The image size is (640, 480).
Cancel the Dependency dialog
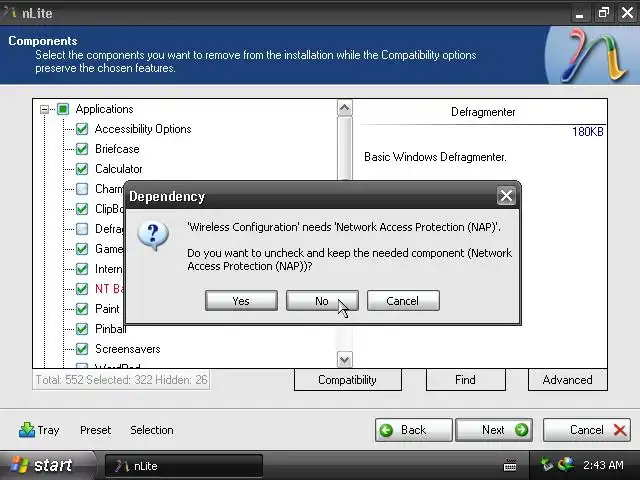pyautogui.click(x=403, y=301)
